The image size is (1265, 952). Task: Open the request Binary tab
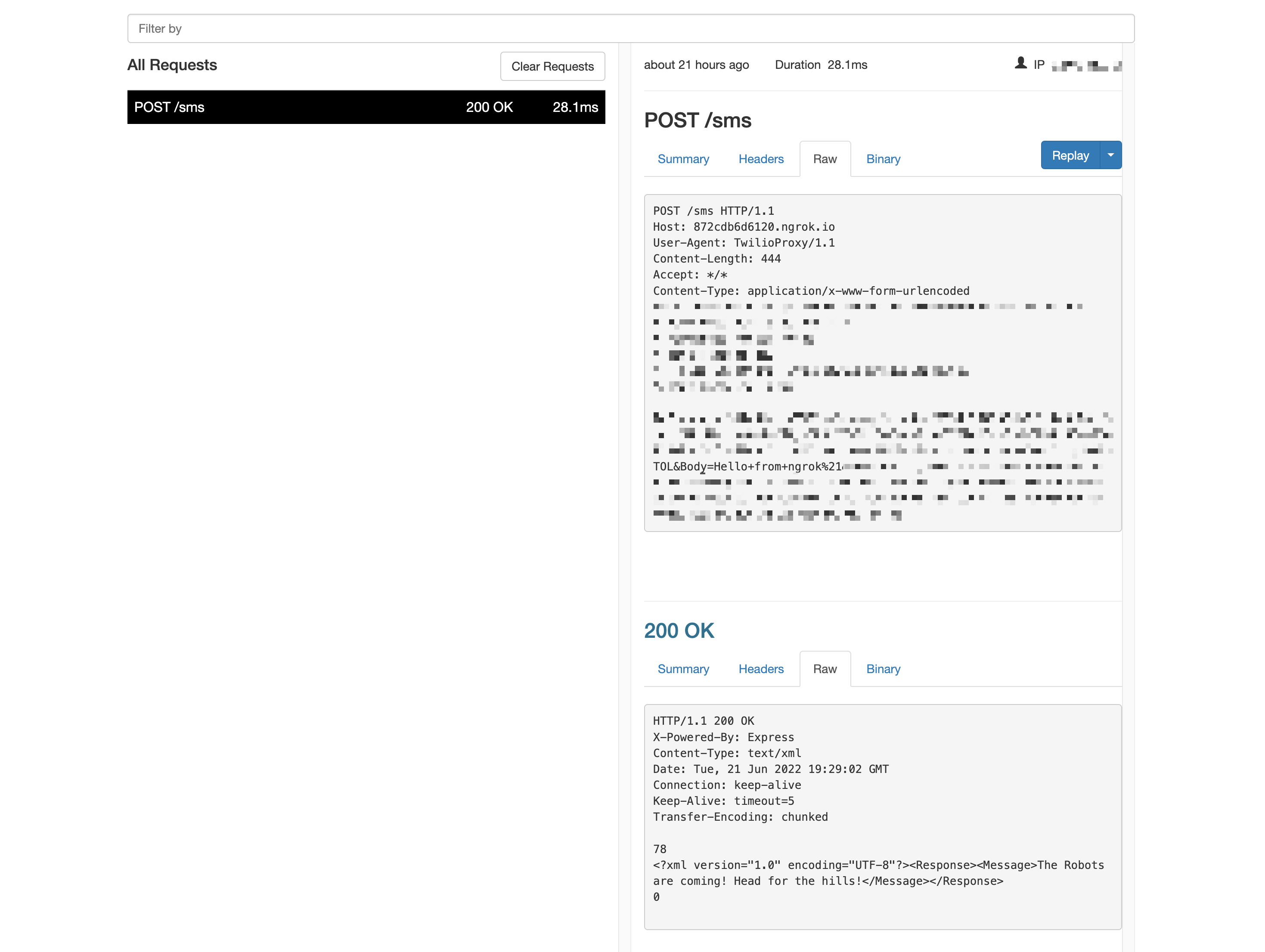click(883, 159)
